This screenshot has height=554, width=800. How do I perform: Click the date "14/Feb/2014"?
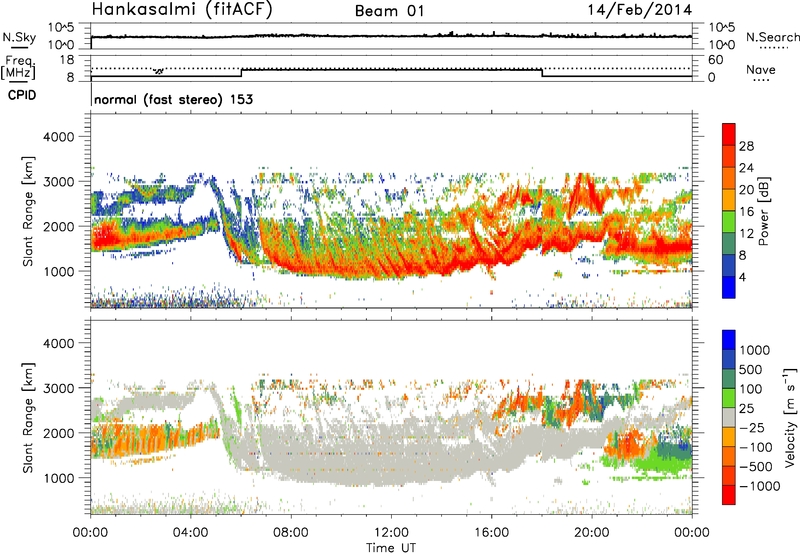point(640,10)
